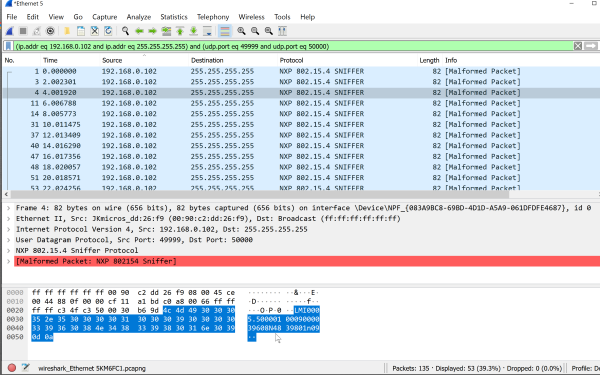Expand the Malformed Packet red row
This screenshot has height=375, width=600.
click(x=8, y=261)
